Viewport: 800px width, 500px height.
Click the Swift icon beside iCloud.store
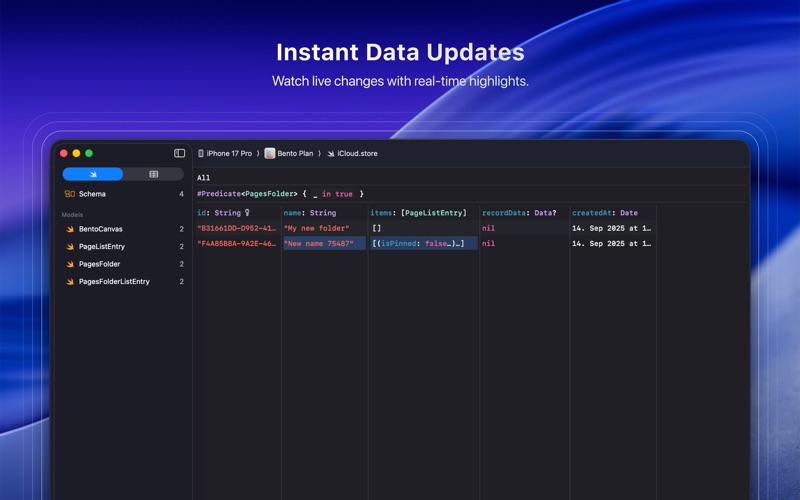click(331, 153)
